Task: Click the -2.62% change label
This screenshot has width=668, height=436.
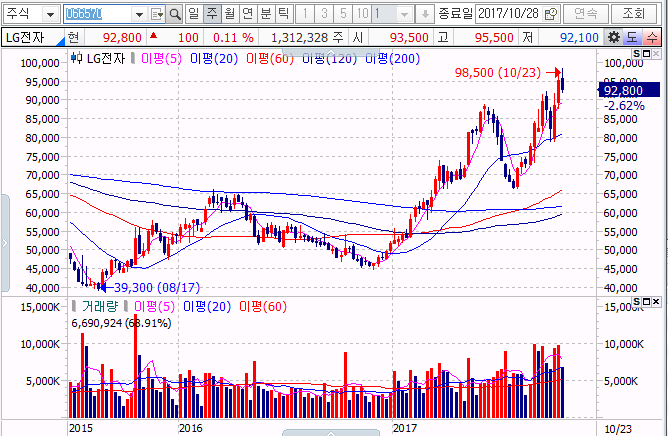Action: pos(624,106)
